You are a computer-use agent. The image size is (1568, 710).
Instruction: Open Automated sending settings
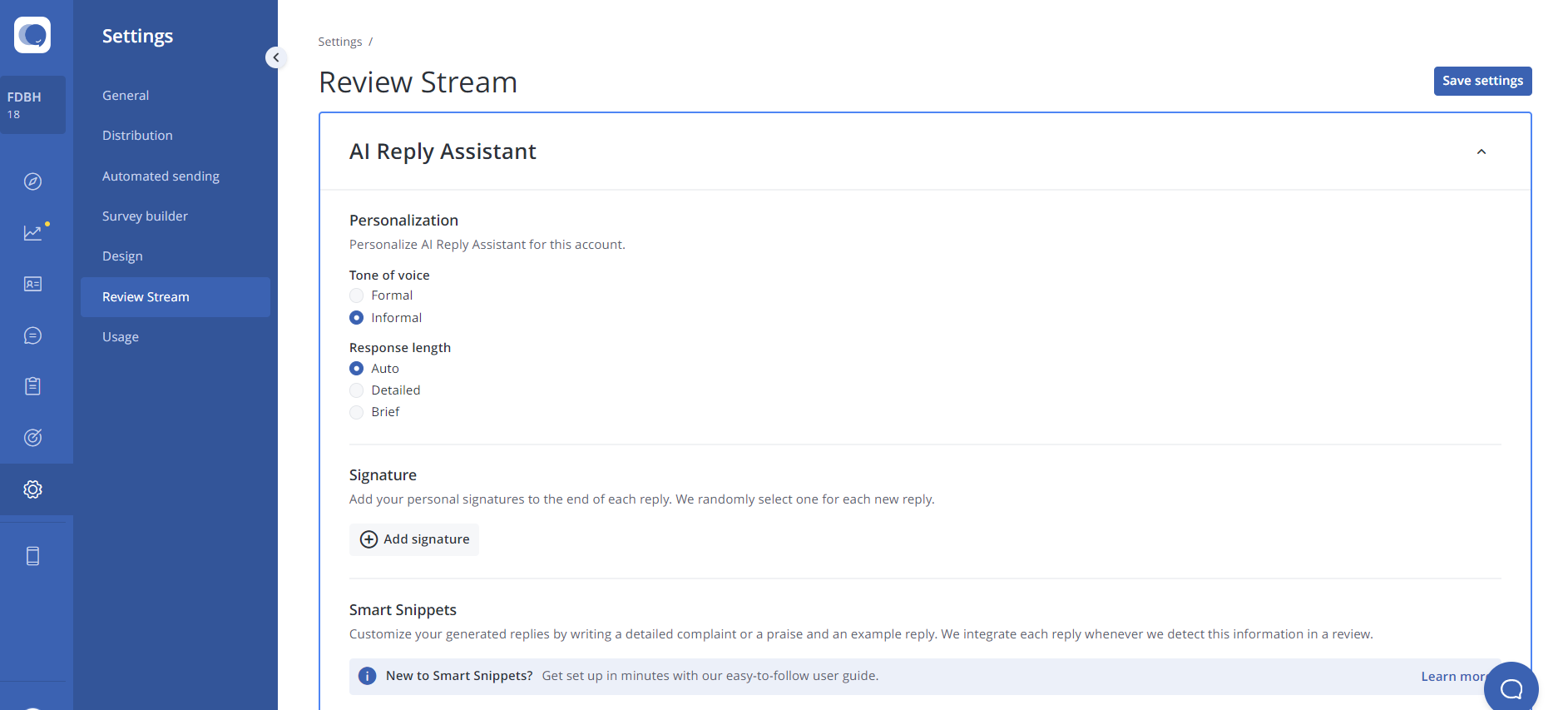pyautogui.click(x=161, y=176)
